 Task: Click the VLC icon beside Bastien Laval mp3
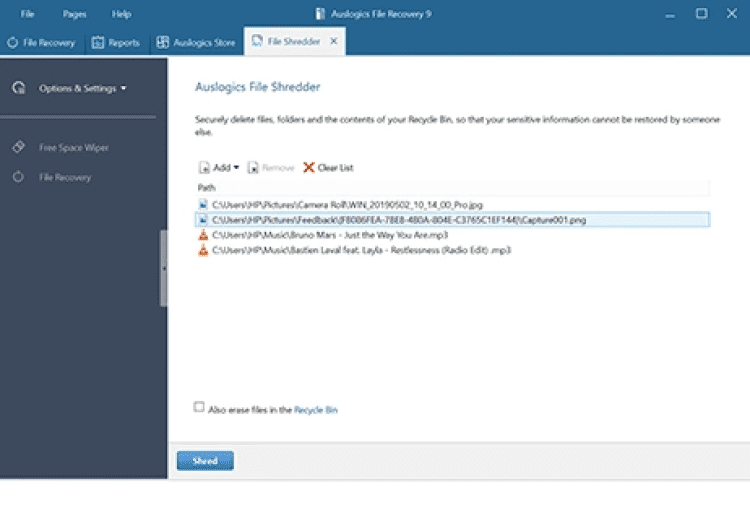coord(203,250)
